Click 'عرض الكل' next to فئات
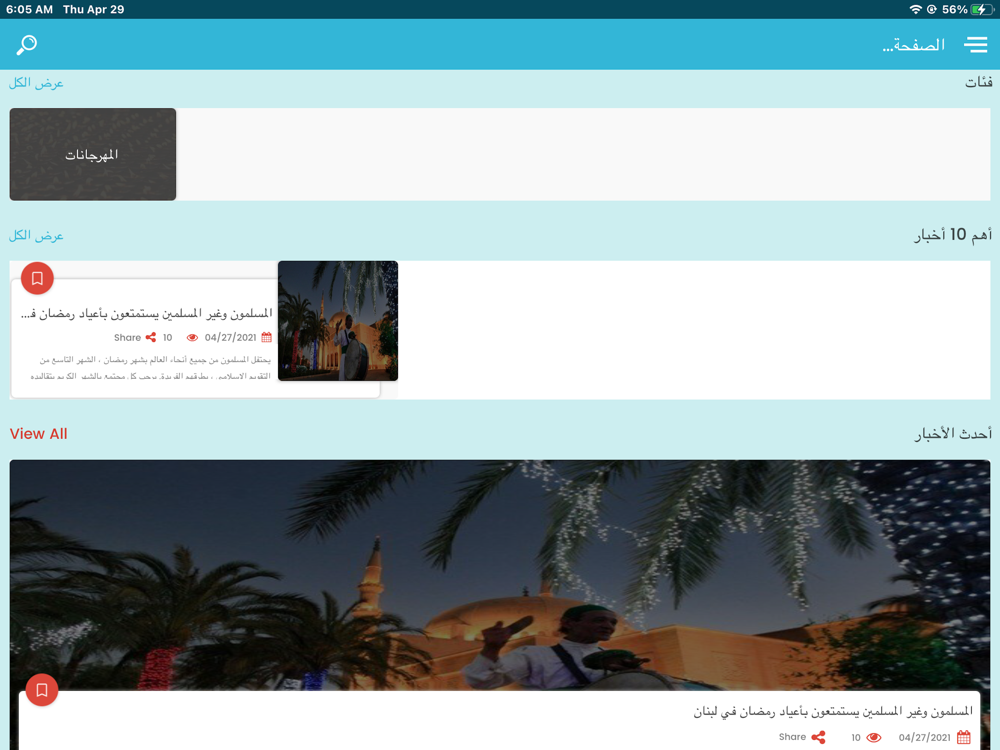Screen dimensions: 1000x750 click(36, 83)
